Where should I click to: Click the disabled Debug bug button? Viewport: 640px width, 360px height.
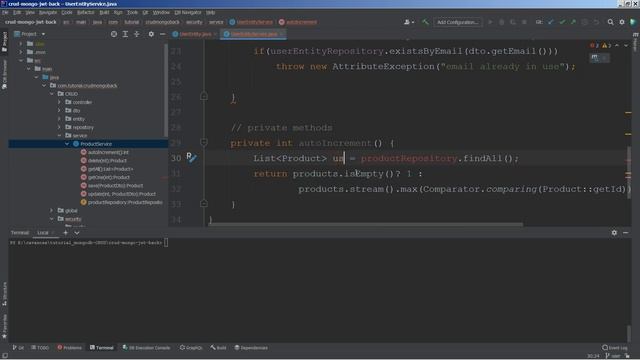(x=502, y=22)
